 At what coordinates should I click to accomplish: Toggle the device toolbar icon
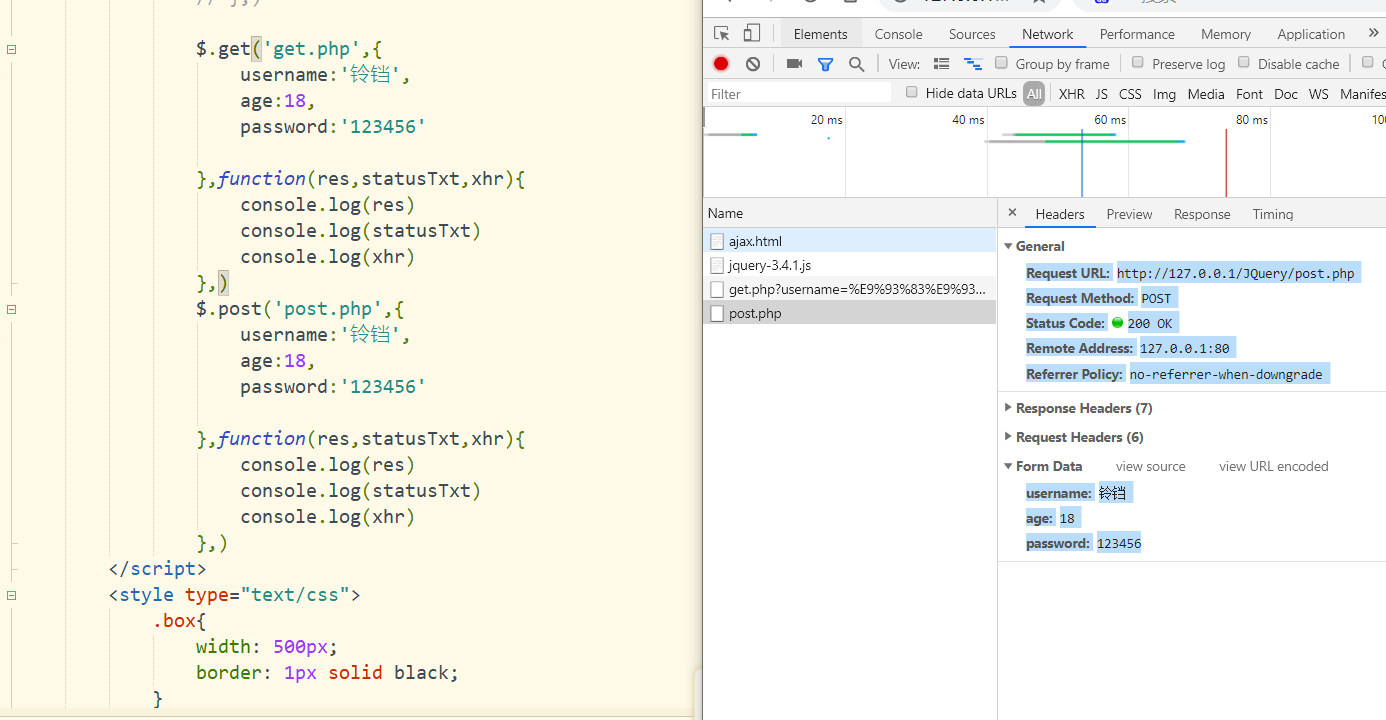(x=752, y=34)
